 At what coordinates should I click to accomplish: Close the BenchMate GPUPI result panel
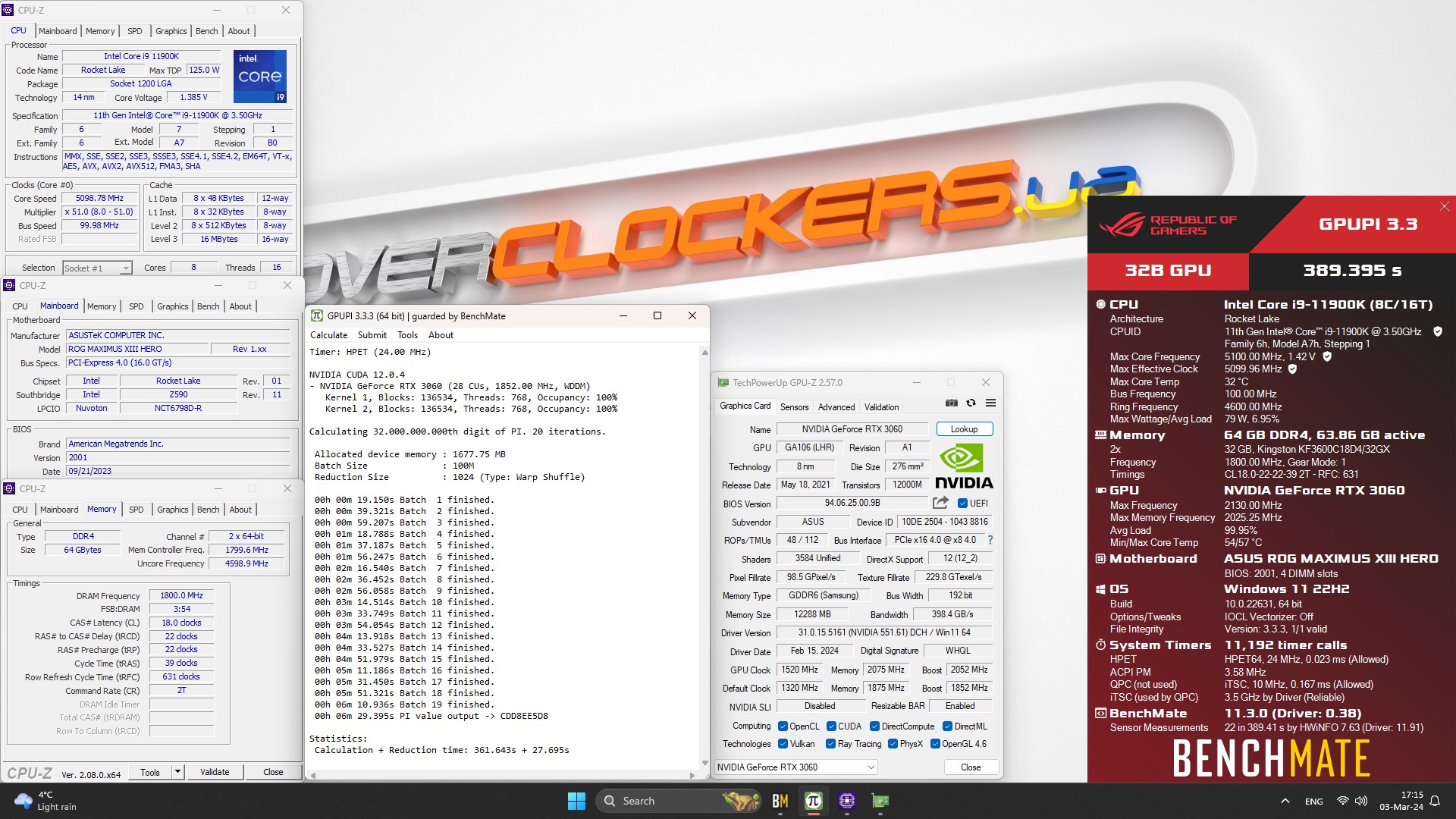click(1444, 206)
